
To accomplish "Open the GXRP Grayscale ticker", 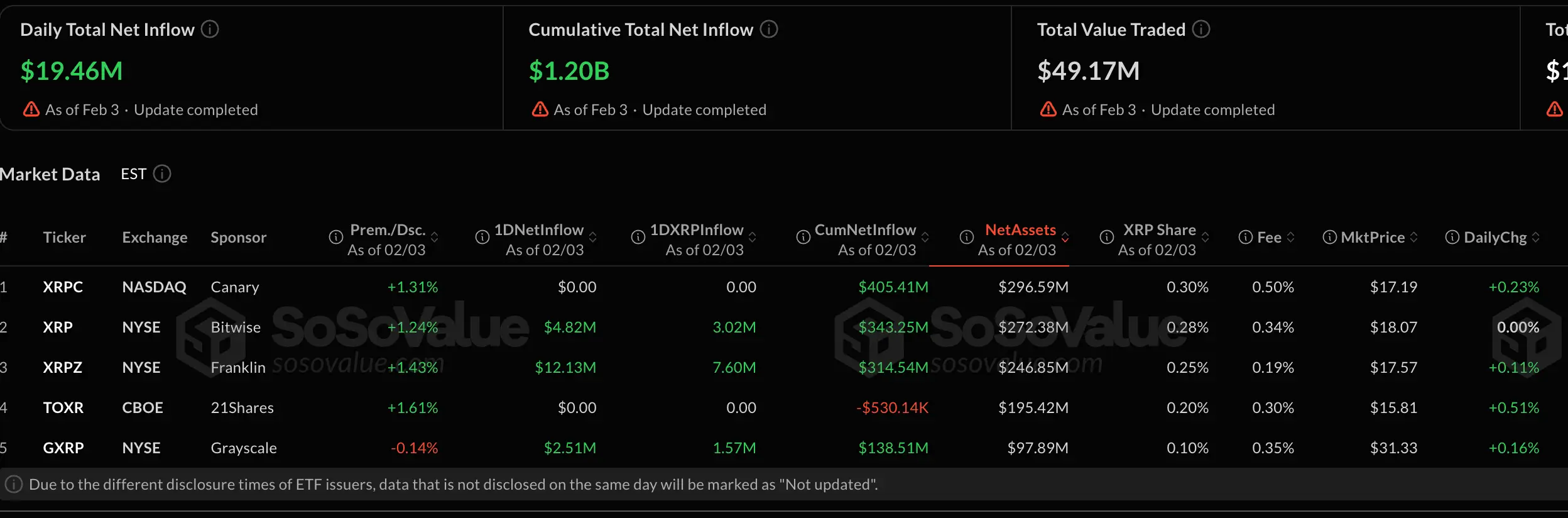I will (63, 448).
